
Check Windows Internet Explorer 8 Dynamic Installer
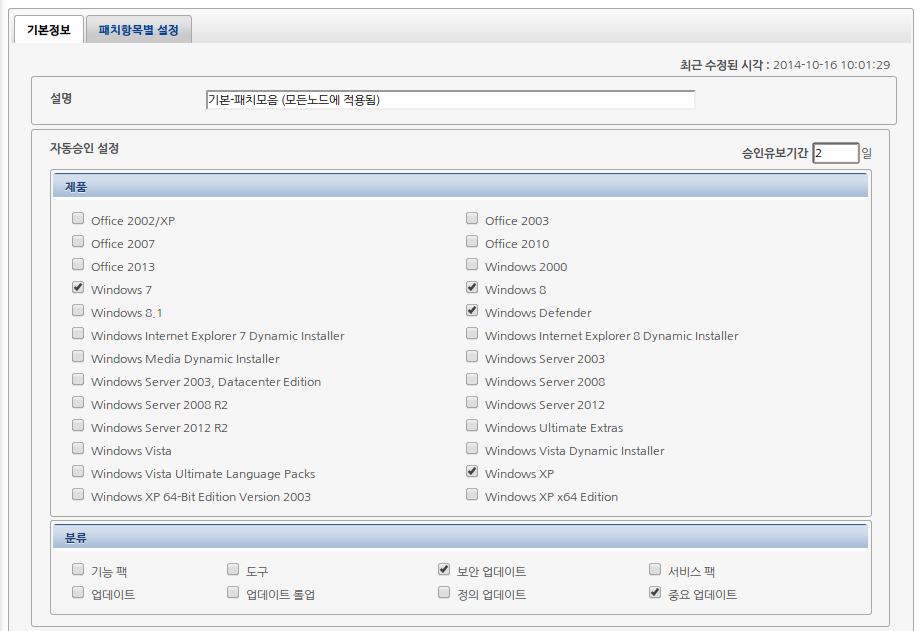point(471,333)
